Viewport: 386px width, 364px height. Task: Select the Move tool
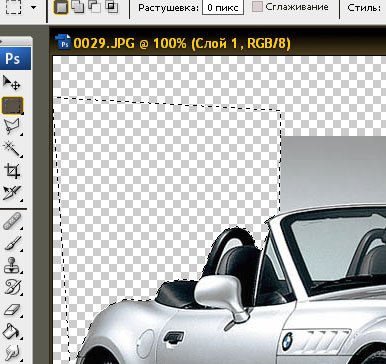pyautogui.click(x=12, y=83)
